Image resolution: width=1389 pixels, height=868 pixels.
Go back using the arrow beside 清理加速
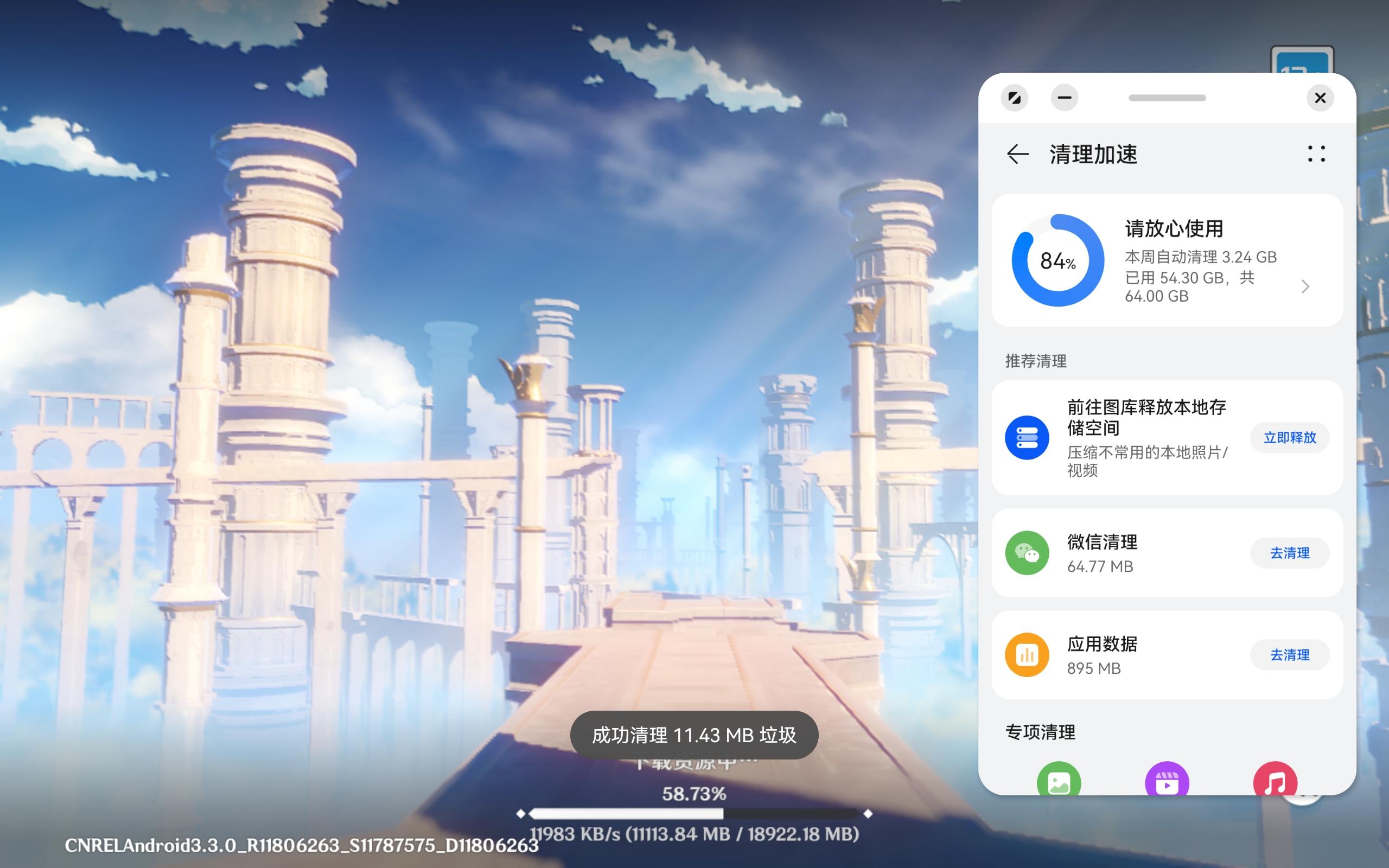point(1018,155)
